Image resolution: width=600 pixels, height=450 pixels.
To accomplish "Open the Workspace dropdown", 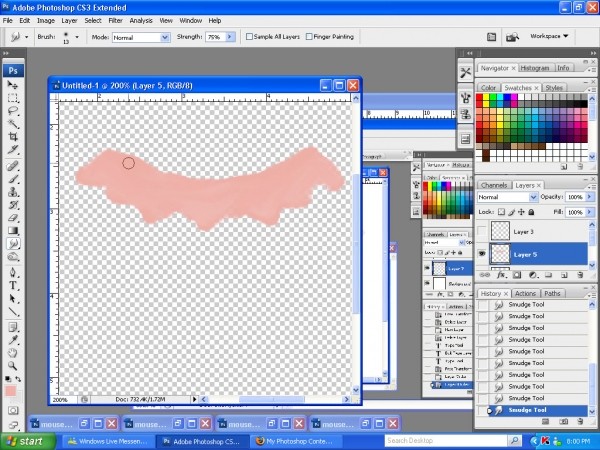I will 549,36.
